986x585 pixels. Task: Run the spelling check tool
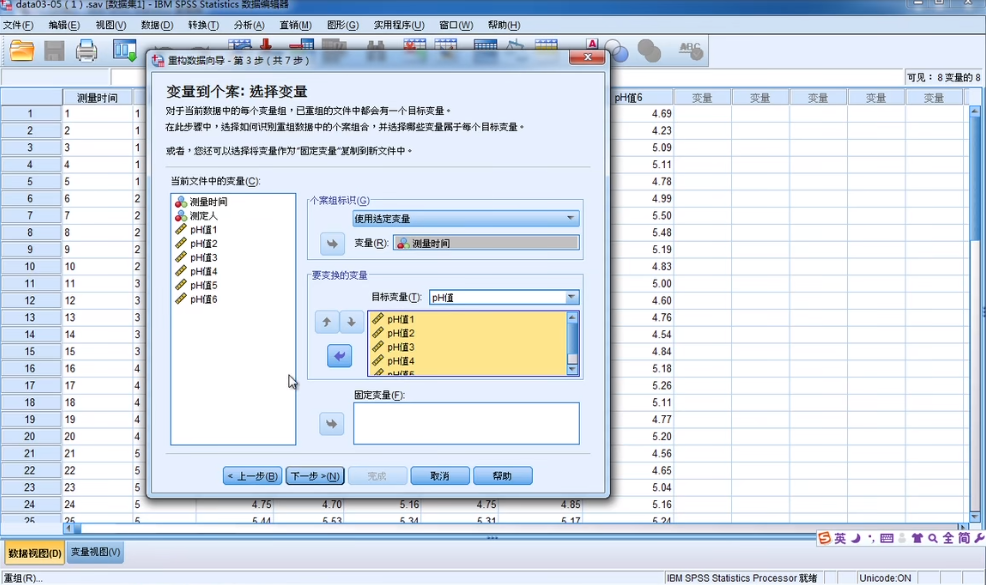[692, 48]
